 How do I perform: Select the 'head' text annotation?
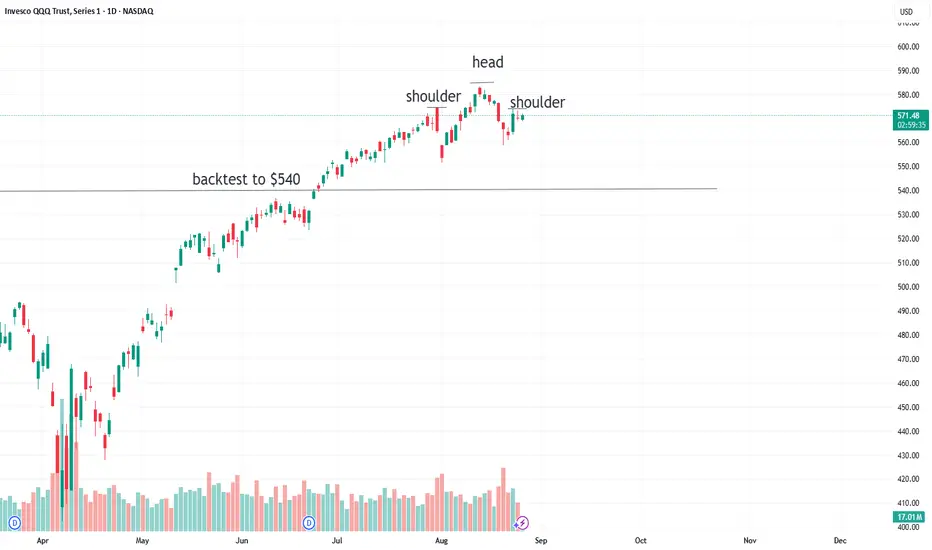point(487,62)
